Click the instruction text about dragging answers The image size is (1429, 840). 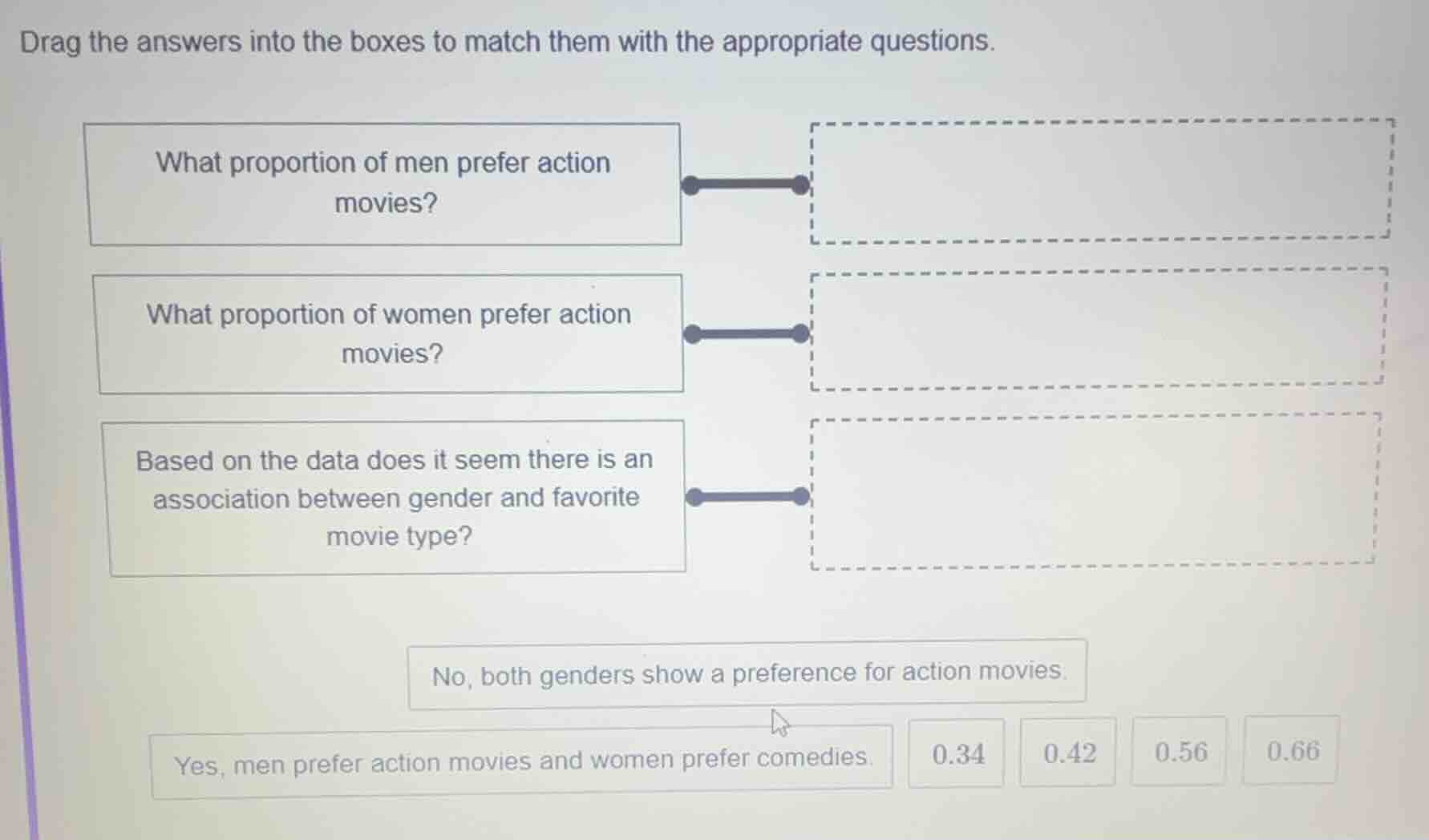(507, 42)
